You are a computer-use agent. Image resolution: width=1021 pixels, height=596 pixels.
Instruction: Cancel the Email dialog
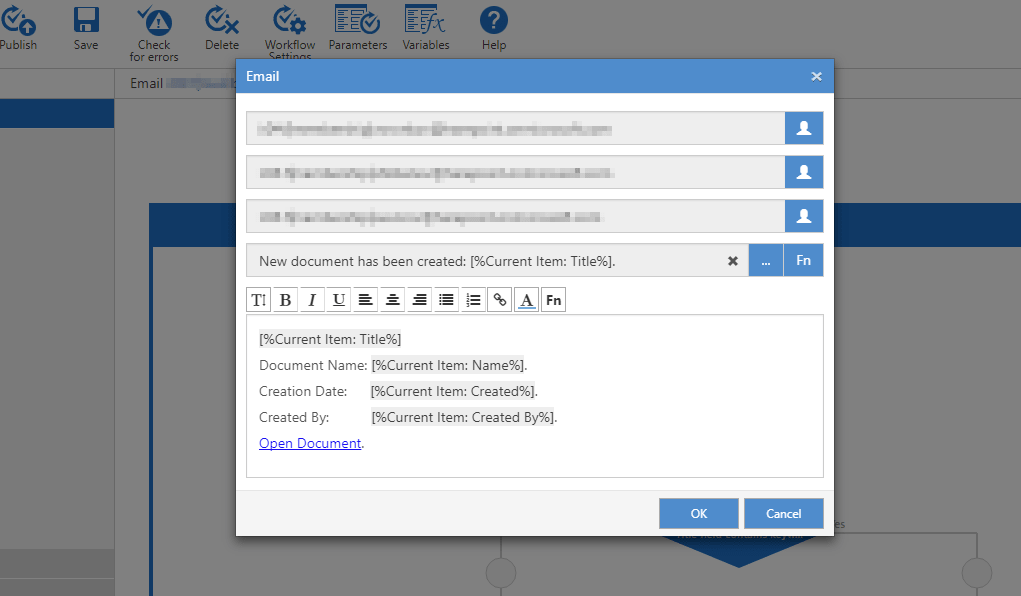coord(783,513)
